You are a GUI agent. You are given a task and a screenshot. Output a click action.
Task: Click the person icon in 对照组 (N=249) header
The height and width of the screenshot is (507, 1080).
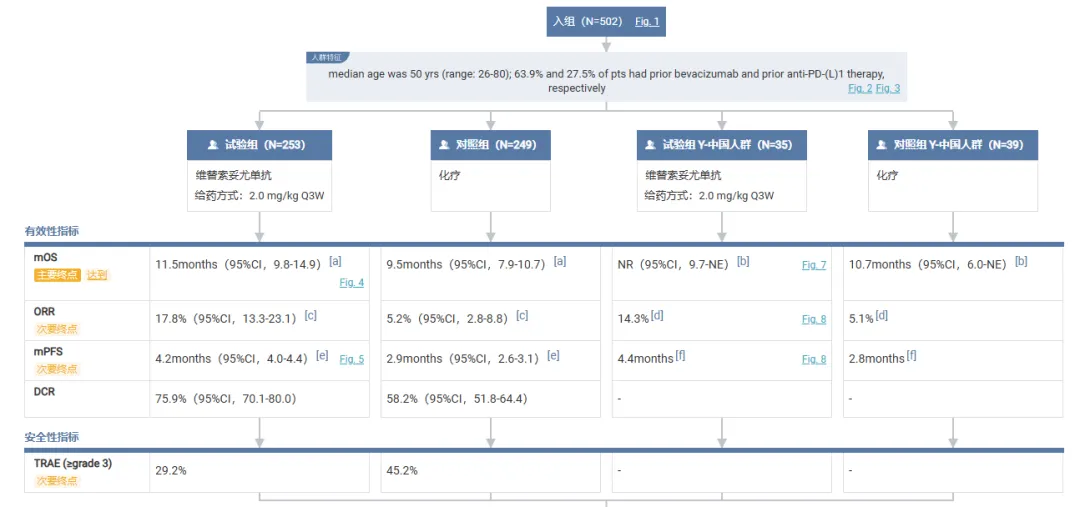[447, 145]
